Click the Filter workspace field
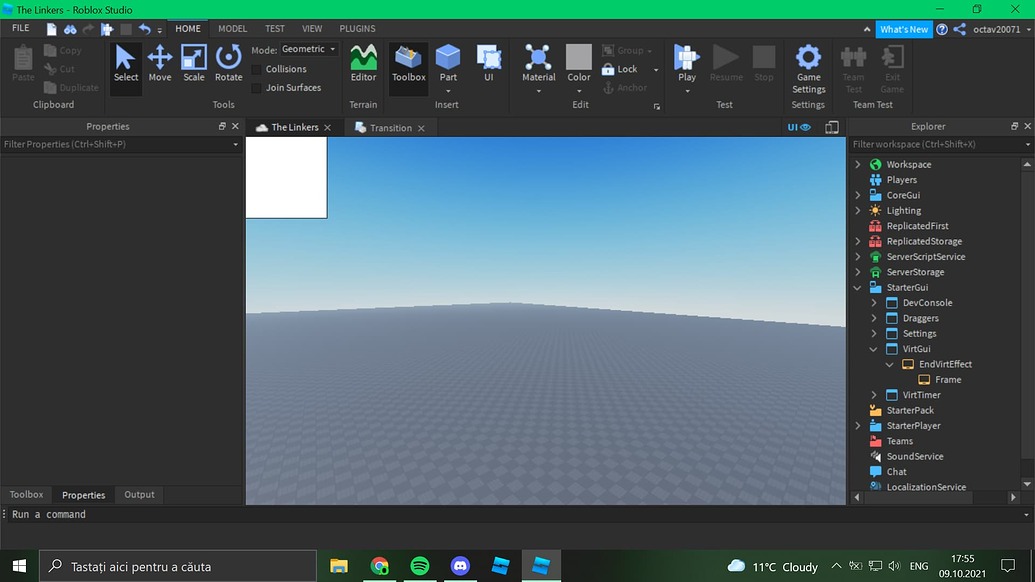 (941, 145)
